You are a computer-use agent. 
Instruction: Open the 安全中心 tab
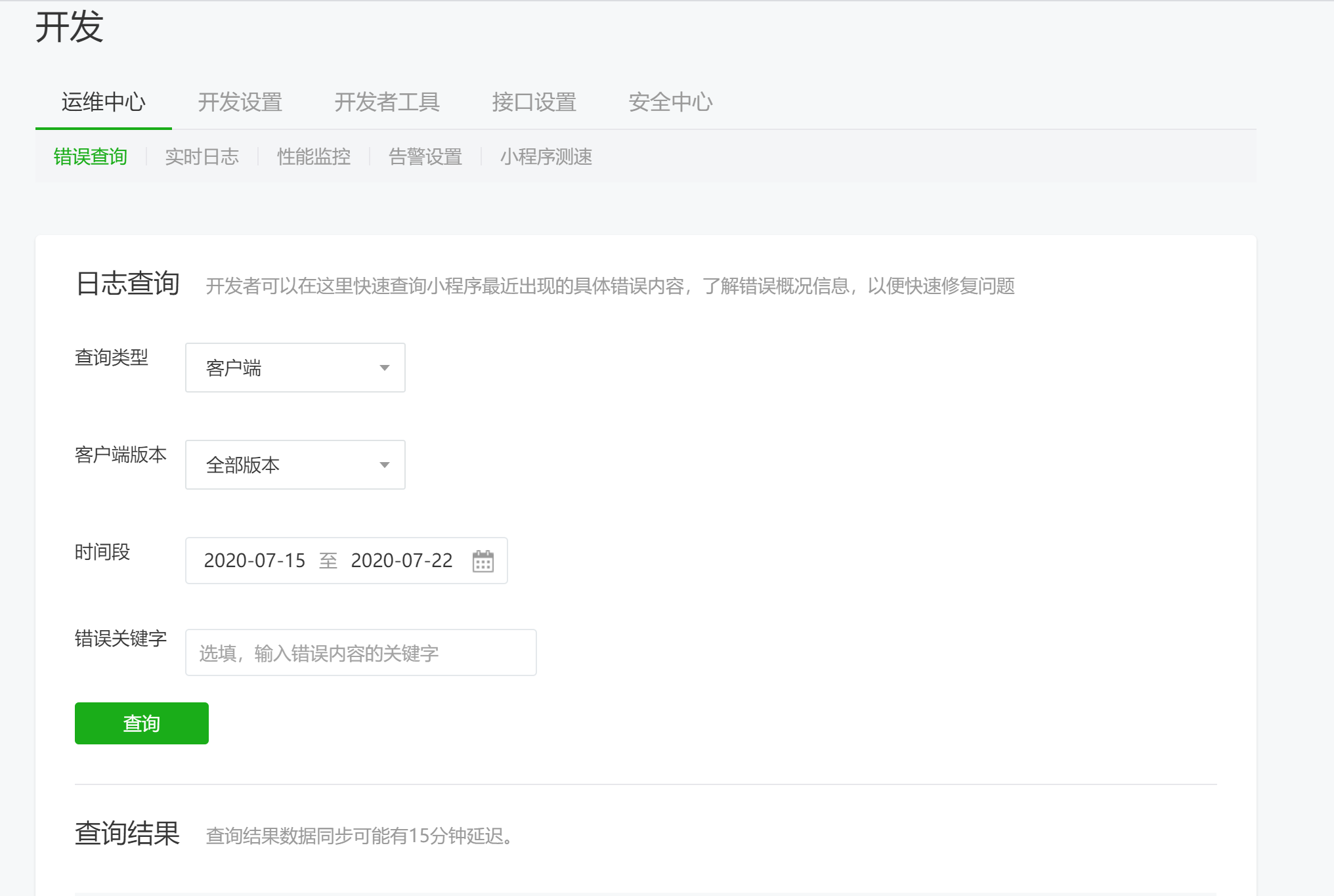pyautogui.click(x=670, y=102)
